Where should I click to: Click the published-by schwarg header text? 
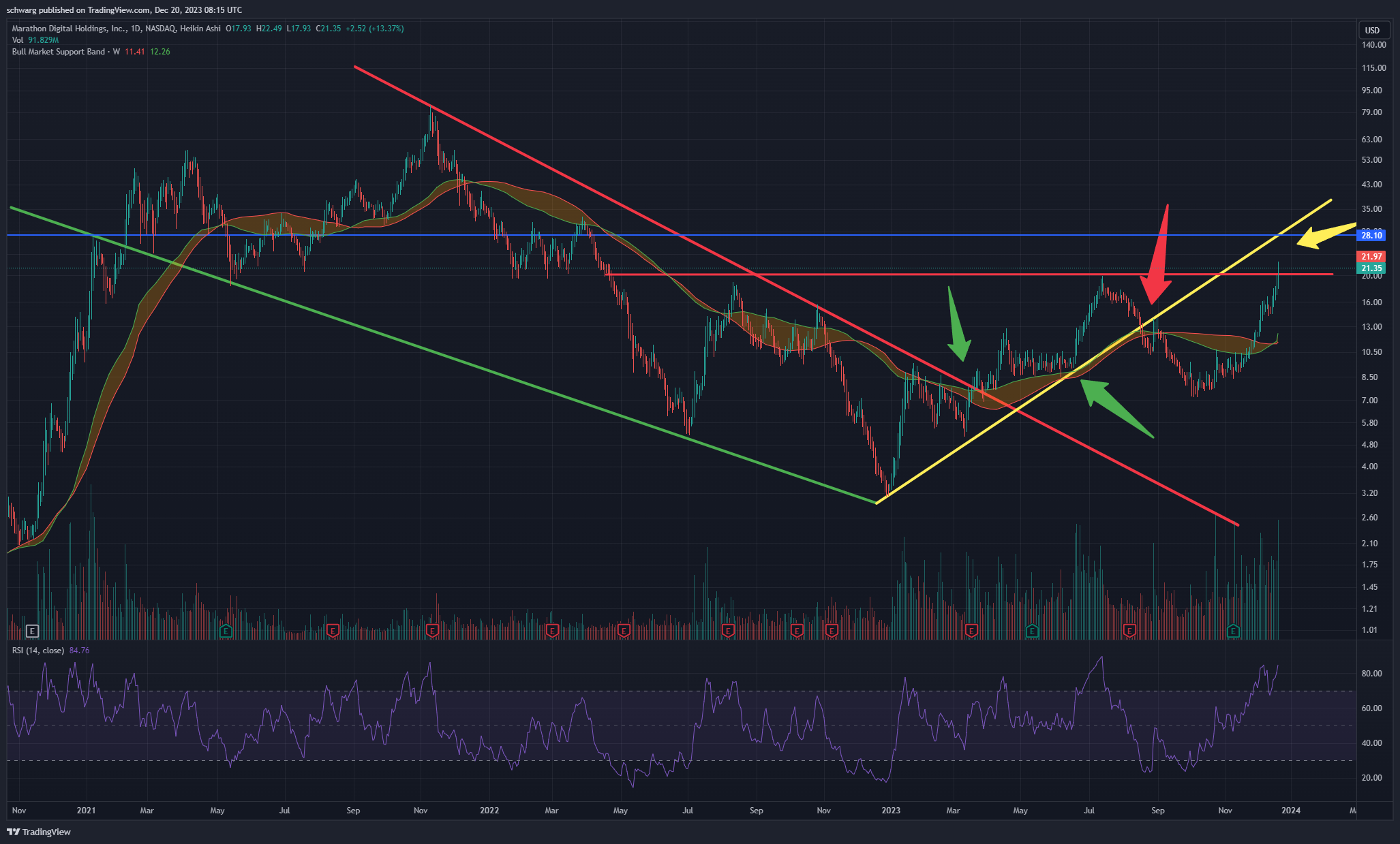tap(124, 10)
